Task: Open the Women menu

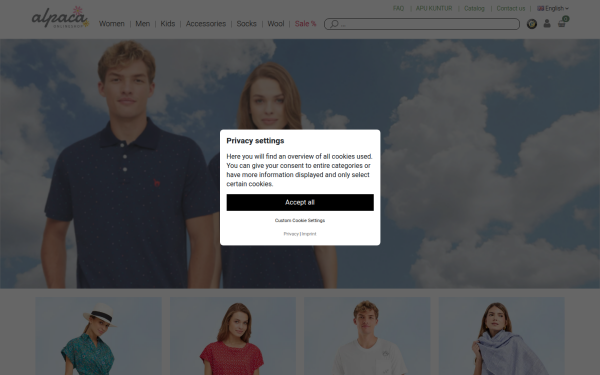Action: [112, 24]
